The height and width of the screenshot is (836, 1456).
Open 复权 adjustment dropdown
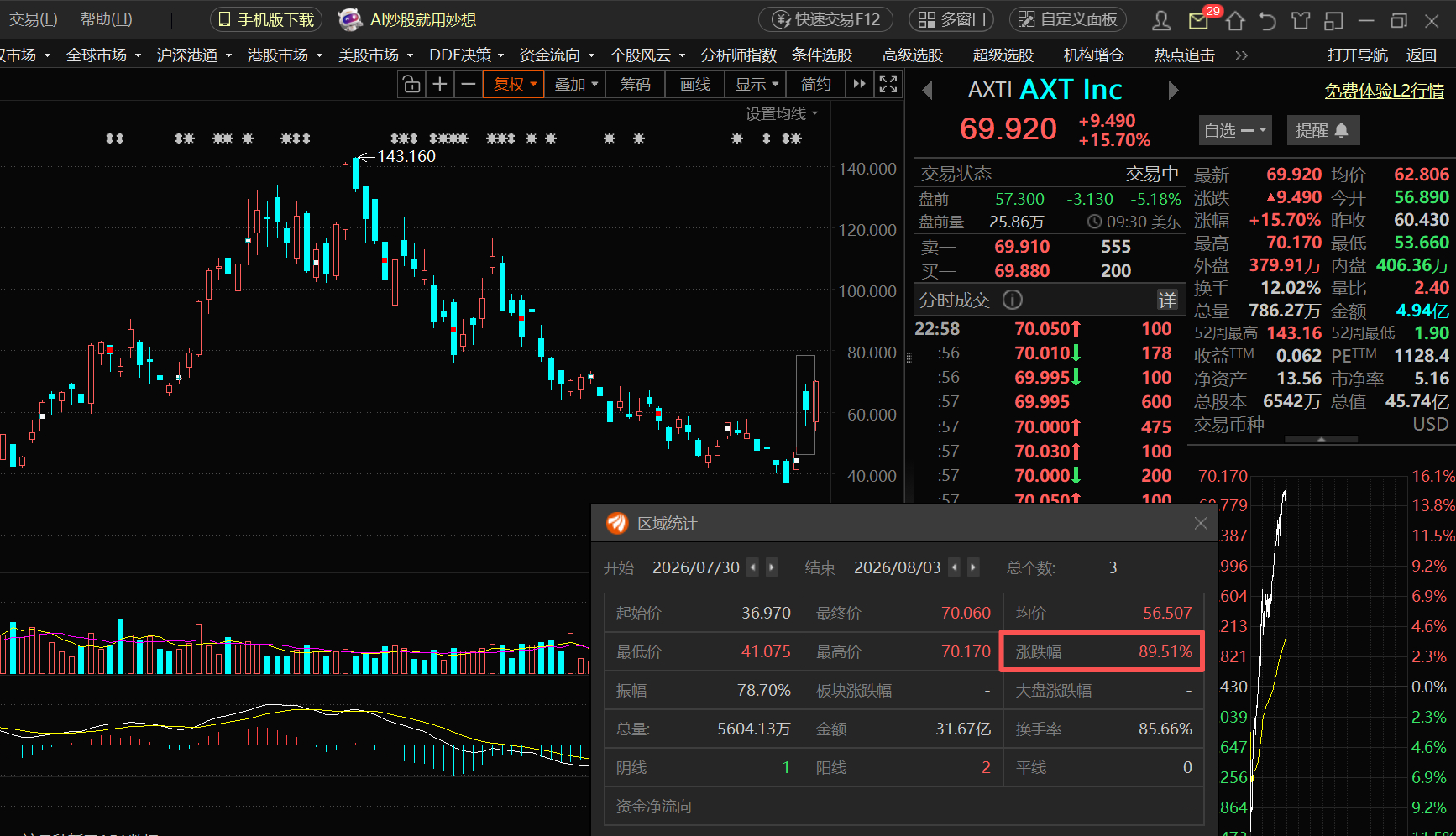click(514, 84)
